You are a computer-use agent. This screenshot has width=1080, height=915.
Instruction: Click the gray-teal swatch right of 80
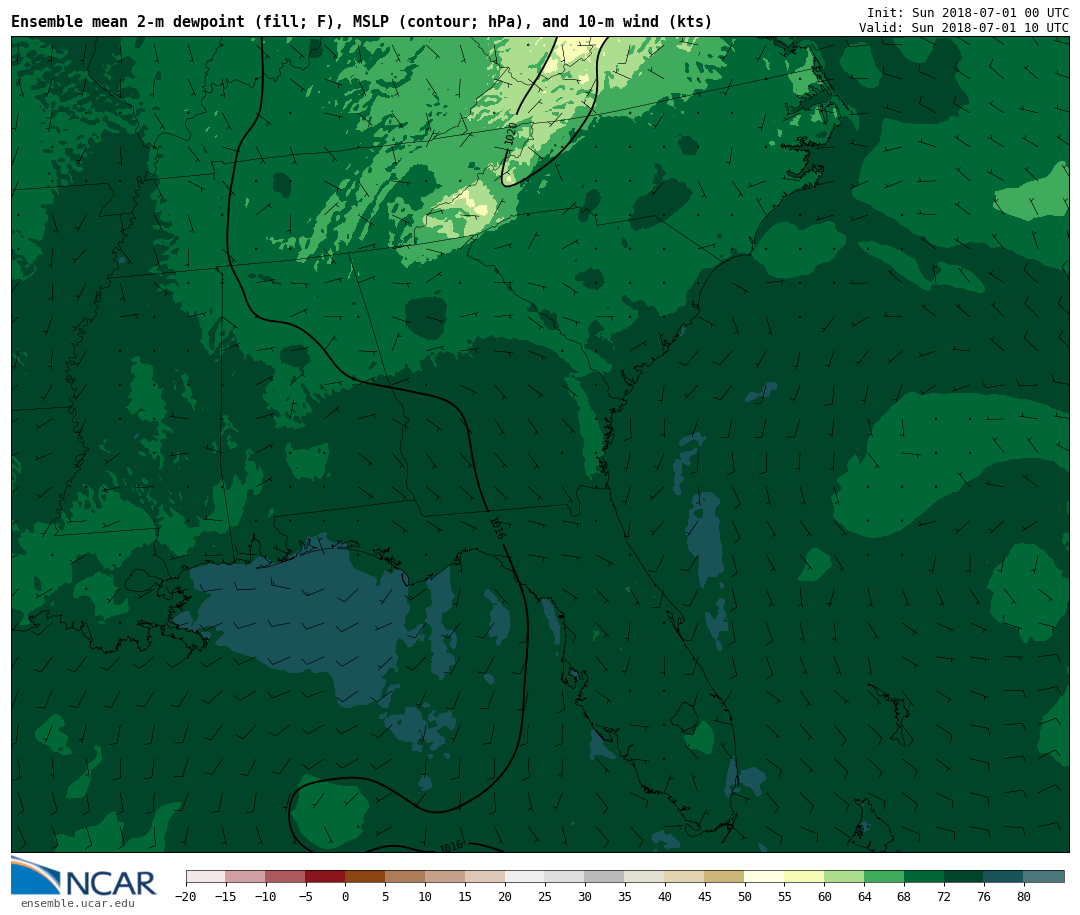[1044, 877]
